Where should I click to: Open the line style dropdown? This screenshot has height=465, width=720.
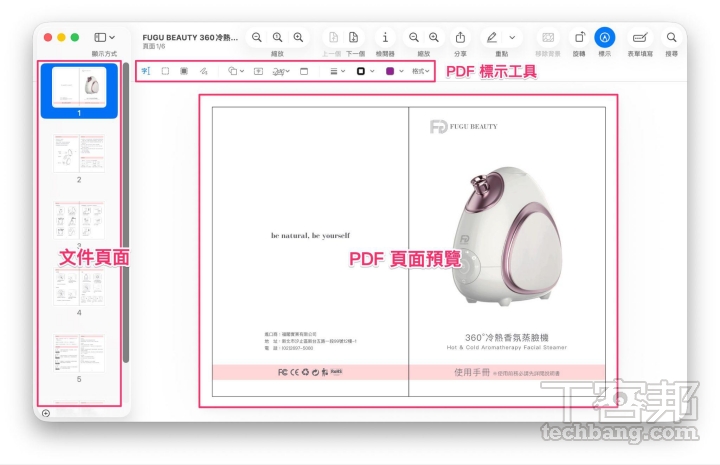click(x=338, y=71)
